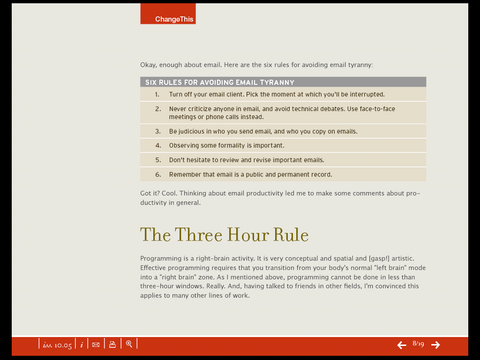
Task: Click 'Six Rules for Avoiding Email Tyranny' header
Action: point(283,82)
